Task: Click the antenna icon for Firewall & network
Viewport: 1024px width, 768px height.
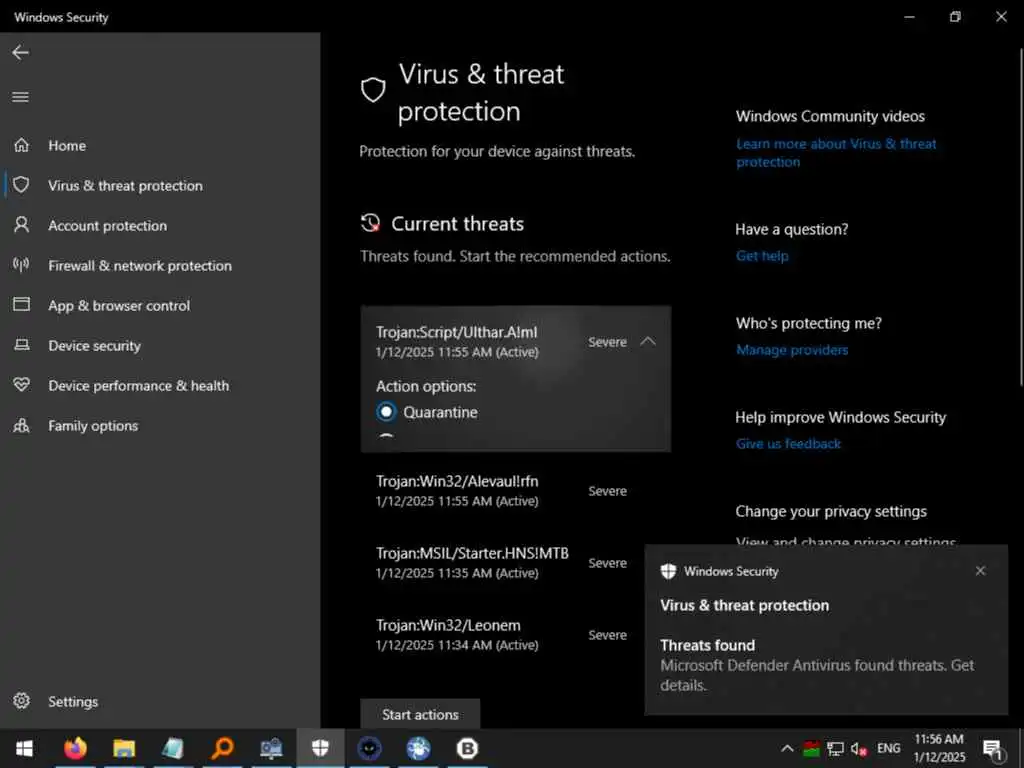Action: 22,264
